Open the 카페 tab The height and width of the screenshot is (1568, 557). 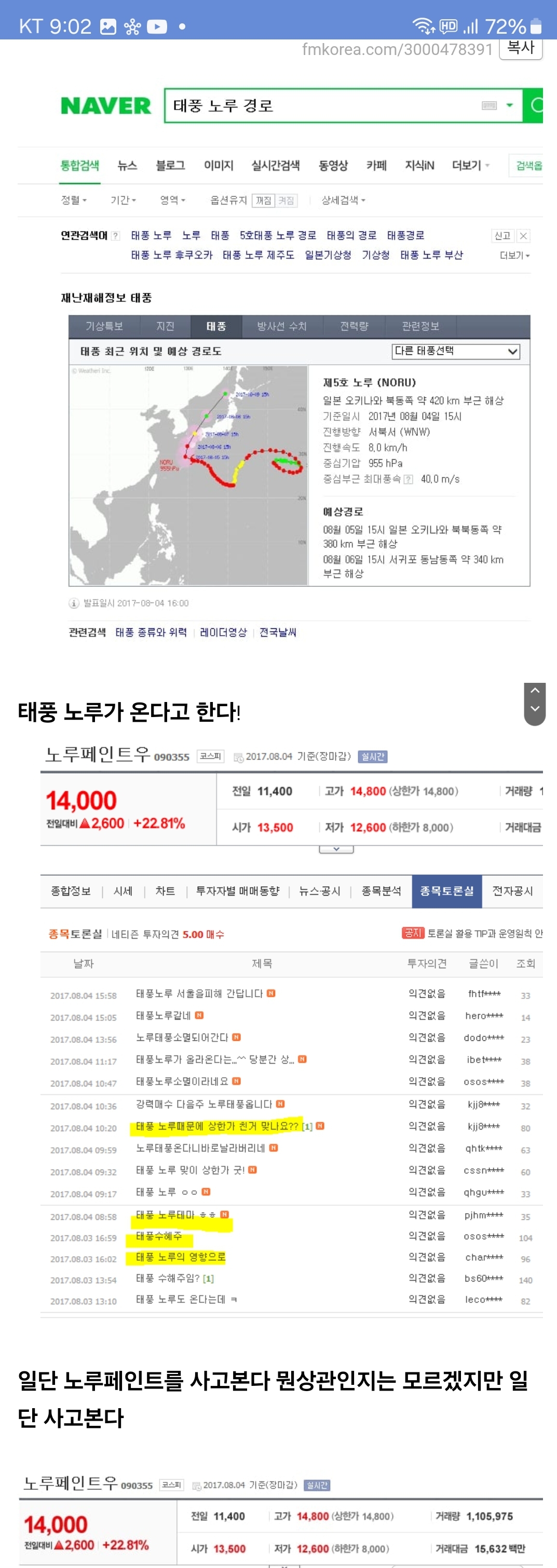[376, 166]
